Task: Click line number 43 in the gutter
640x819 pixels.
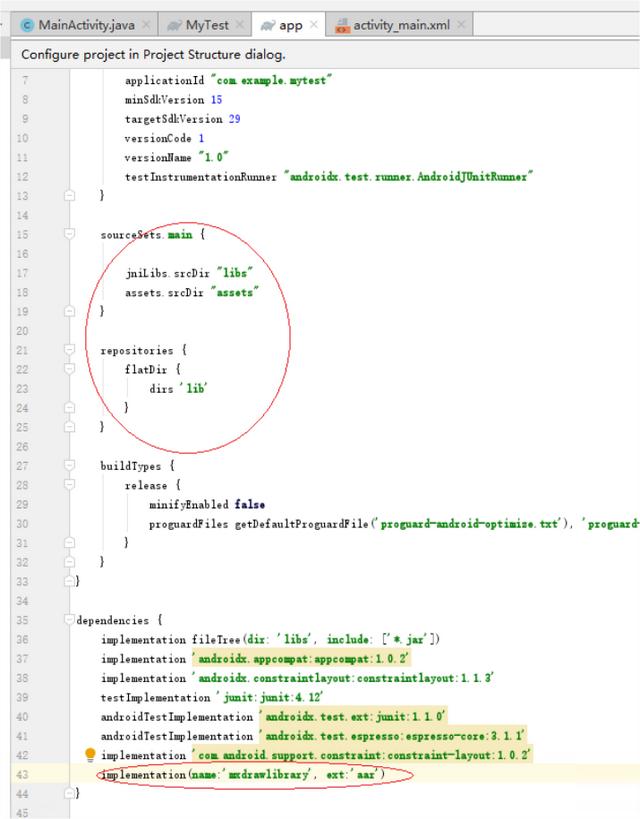Action: (x=22, y=775)
